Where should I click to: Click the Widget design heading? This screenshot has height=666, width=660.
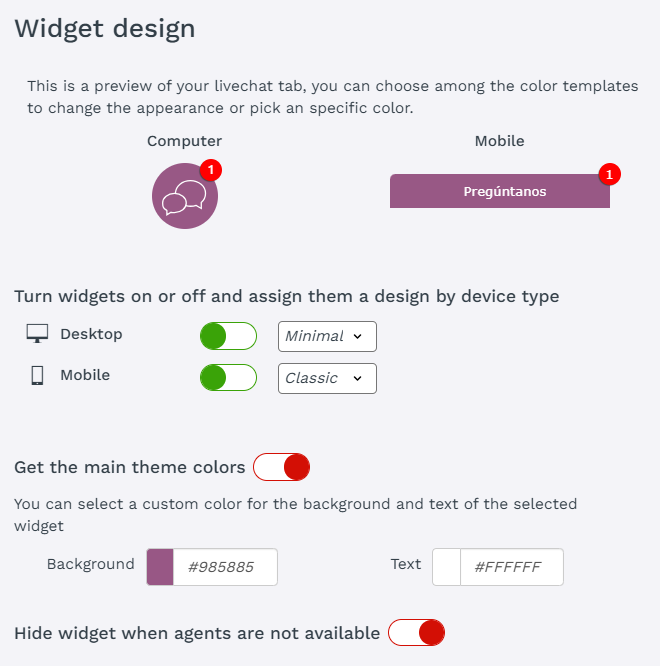click(x=105, y=28)
